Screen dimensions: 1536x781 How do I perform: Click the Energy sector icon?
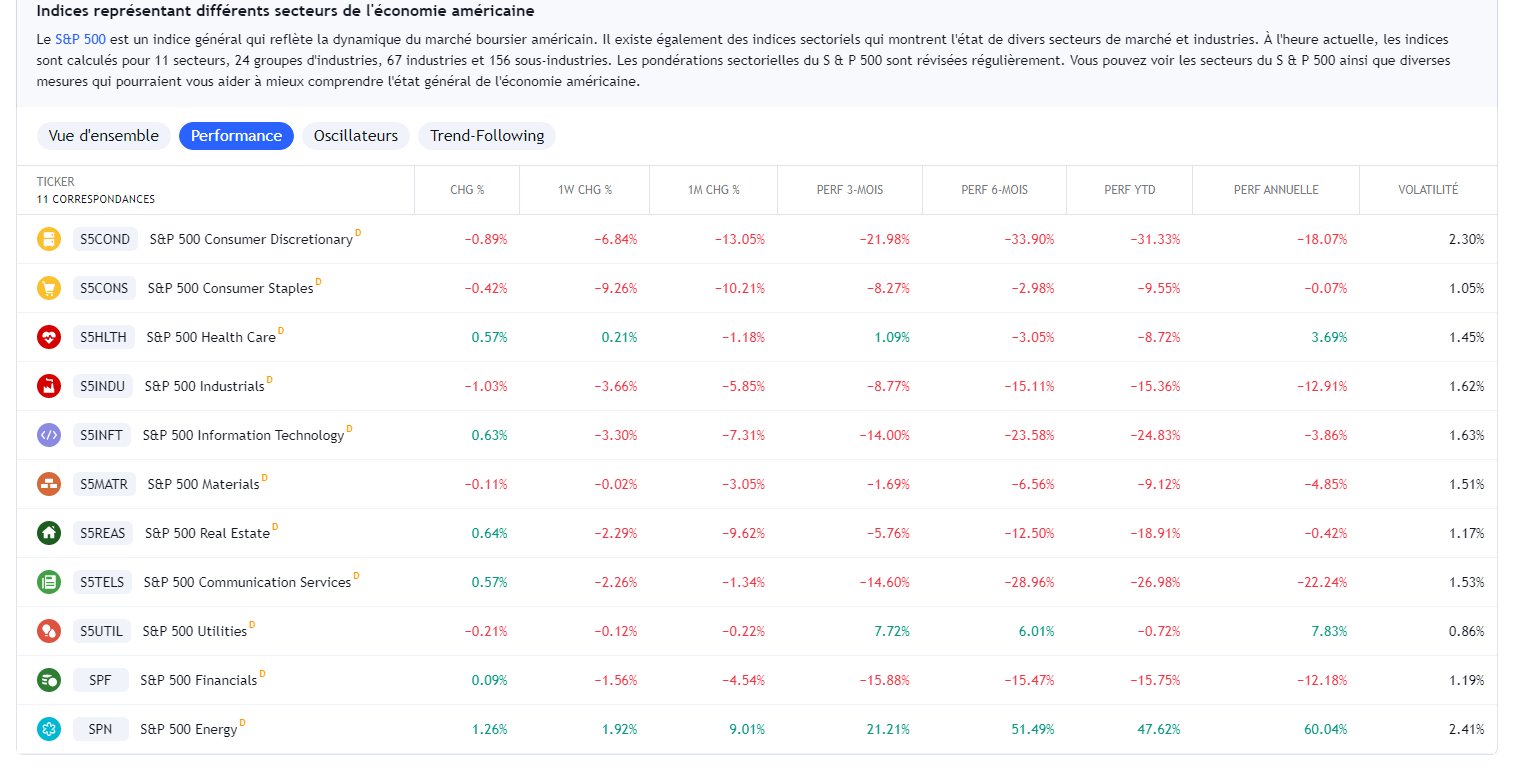49,729
